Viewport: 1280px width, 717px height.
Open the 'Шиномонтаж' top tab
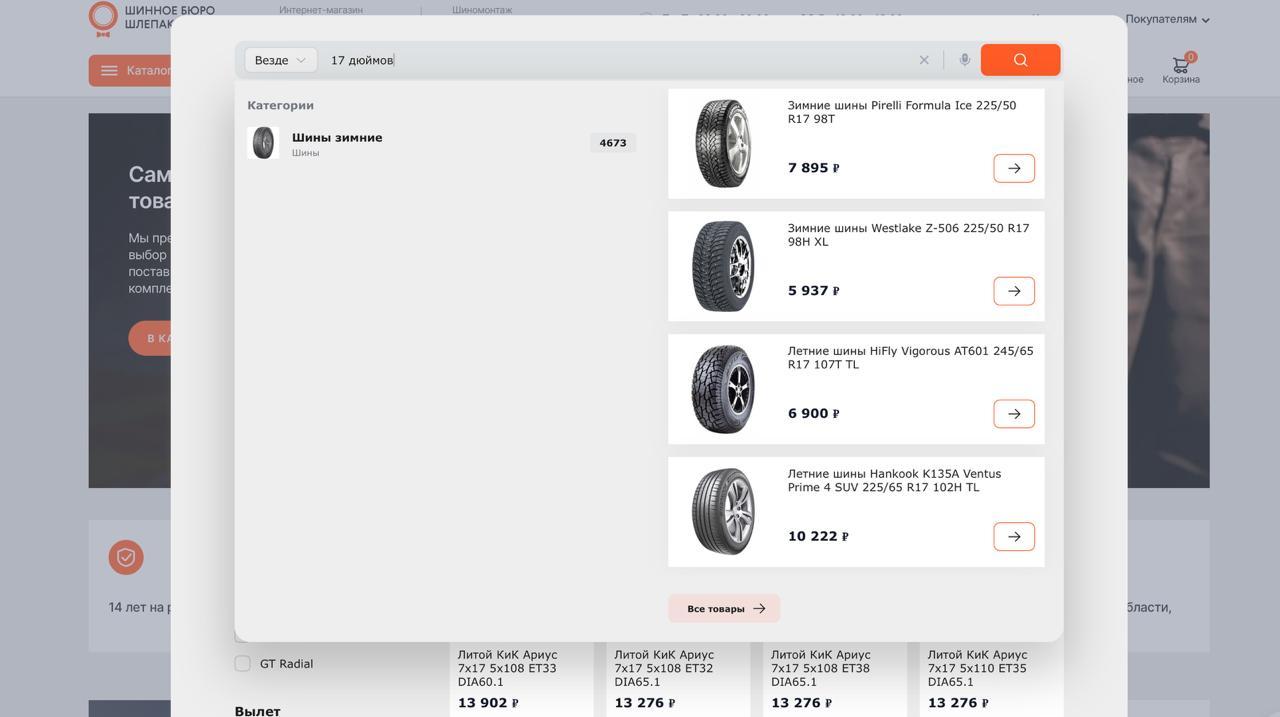coord(482,10)
